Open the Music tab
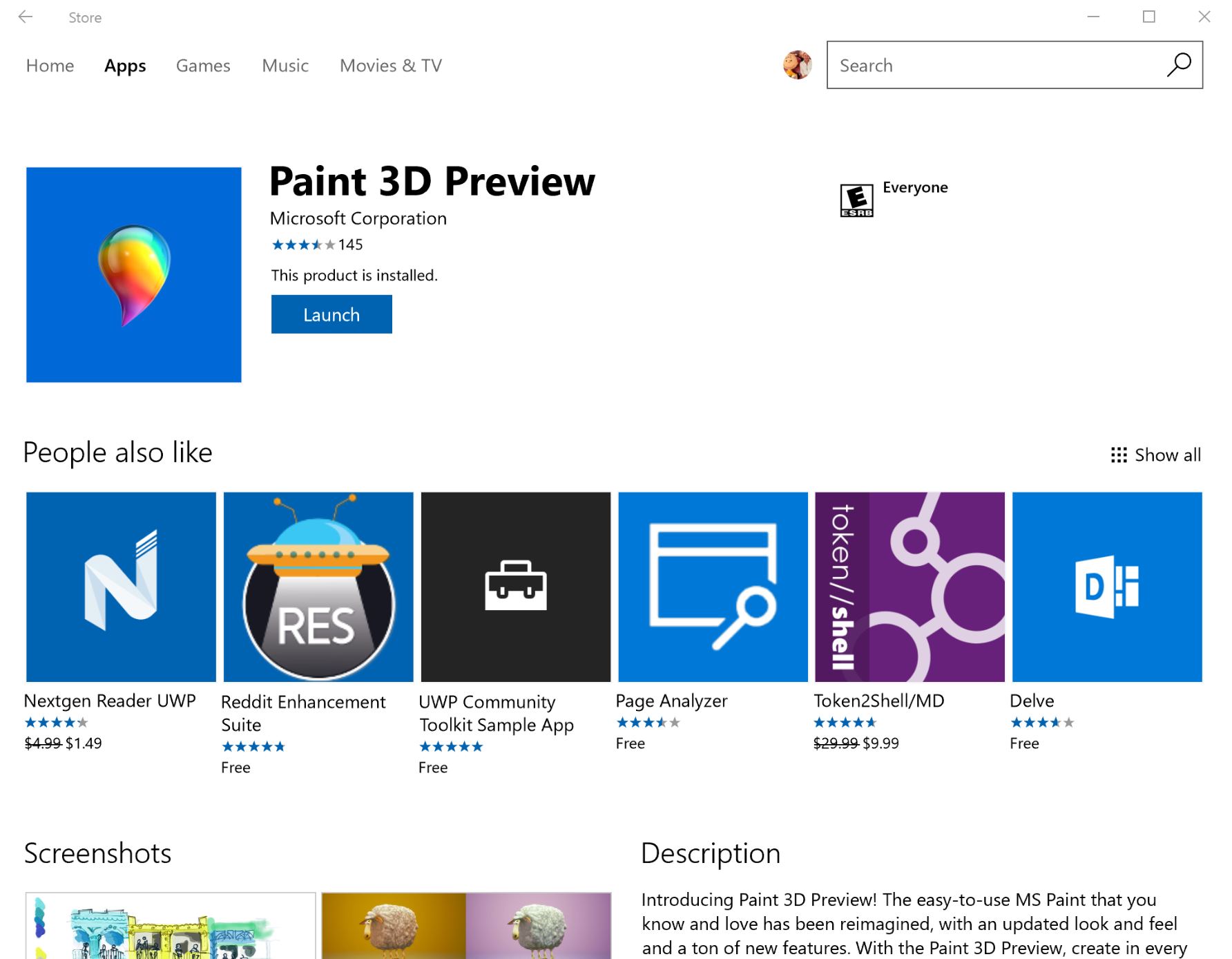This screenshot has width=1232, height=959. 285,66
